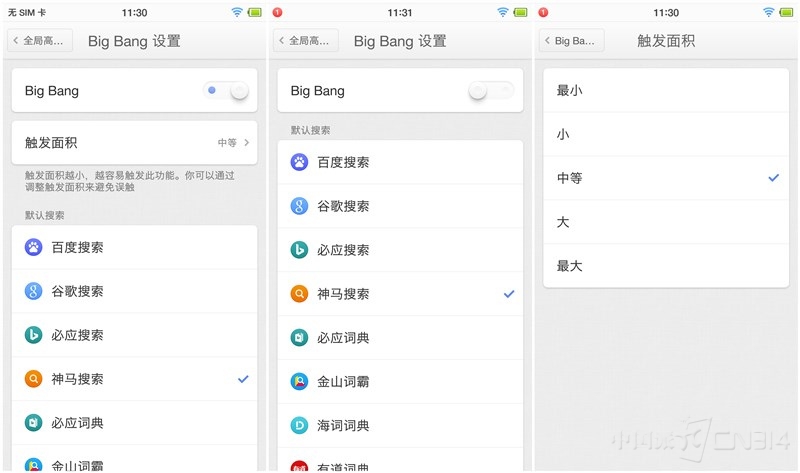
Task: Tap battery icon in right screen
Action: [x=786, y=12]
